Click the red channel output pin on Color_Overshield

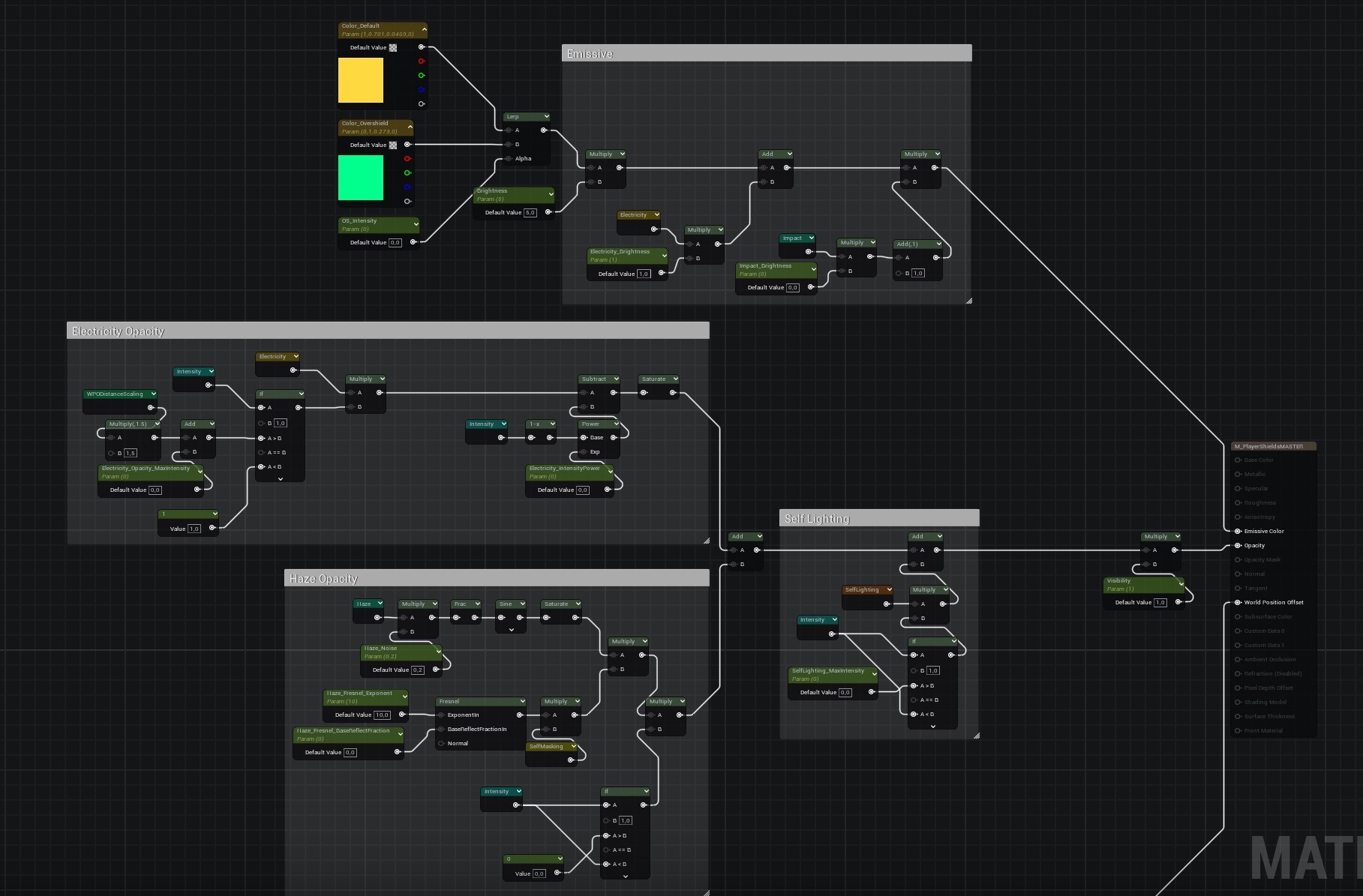[x=407, y=158]
